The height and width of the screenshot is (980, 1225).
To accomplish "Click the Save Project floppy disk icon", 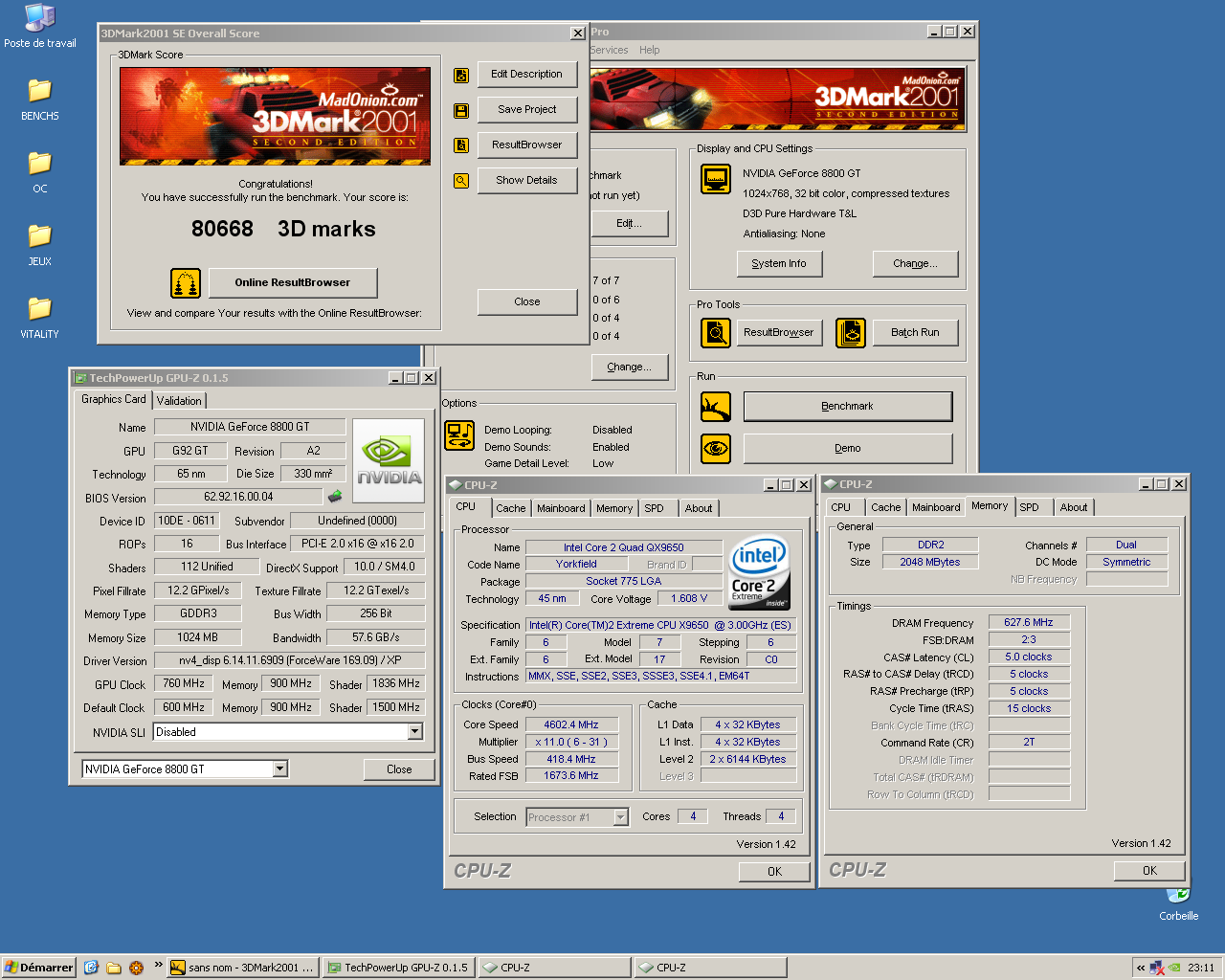I will (461, 111).
